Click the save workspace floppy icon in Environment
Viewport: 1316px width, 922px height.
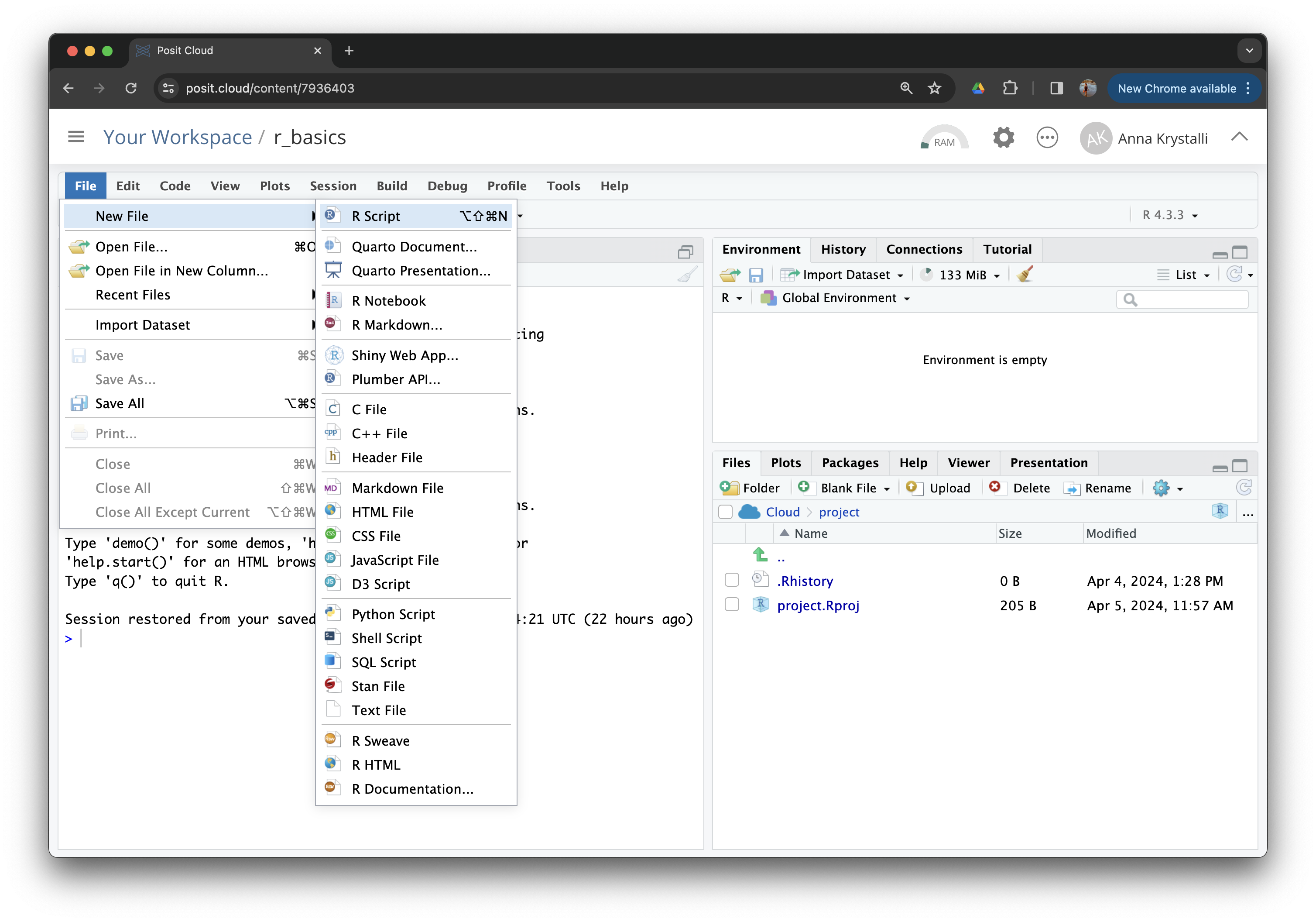(x=755, y=275)
